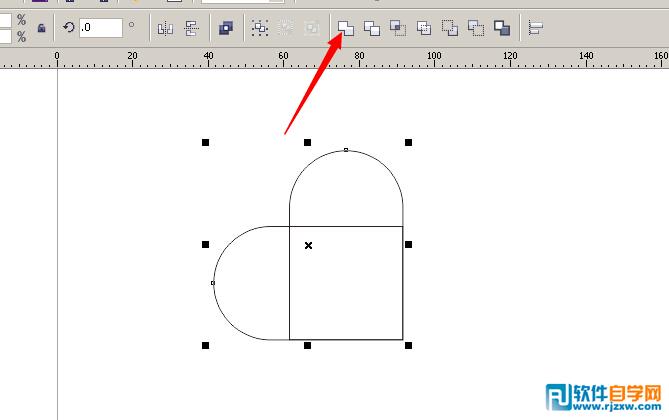
Task: Click the greyed Ungroup icon
Action: coord(285,28)
